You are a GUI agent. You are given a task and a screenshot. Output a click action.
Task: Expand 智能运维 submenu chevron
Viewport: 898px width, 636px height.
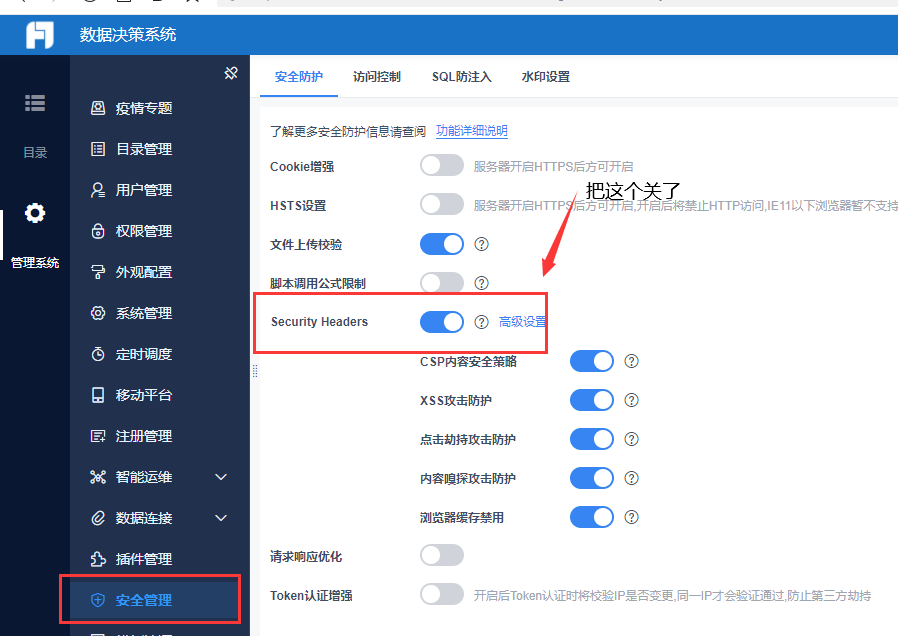221,477
